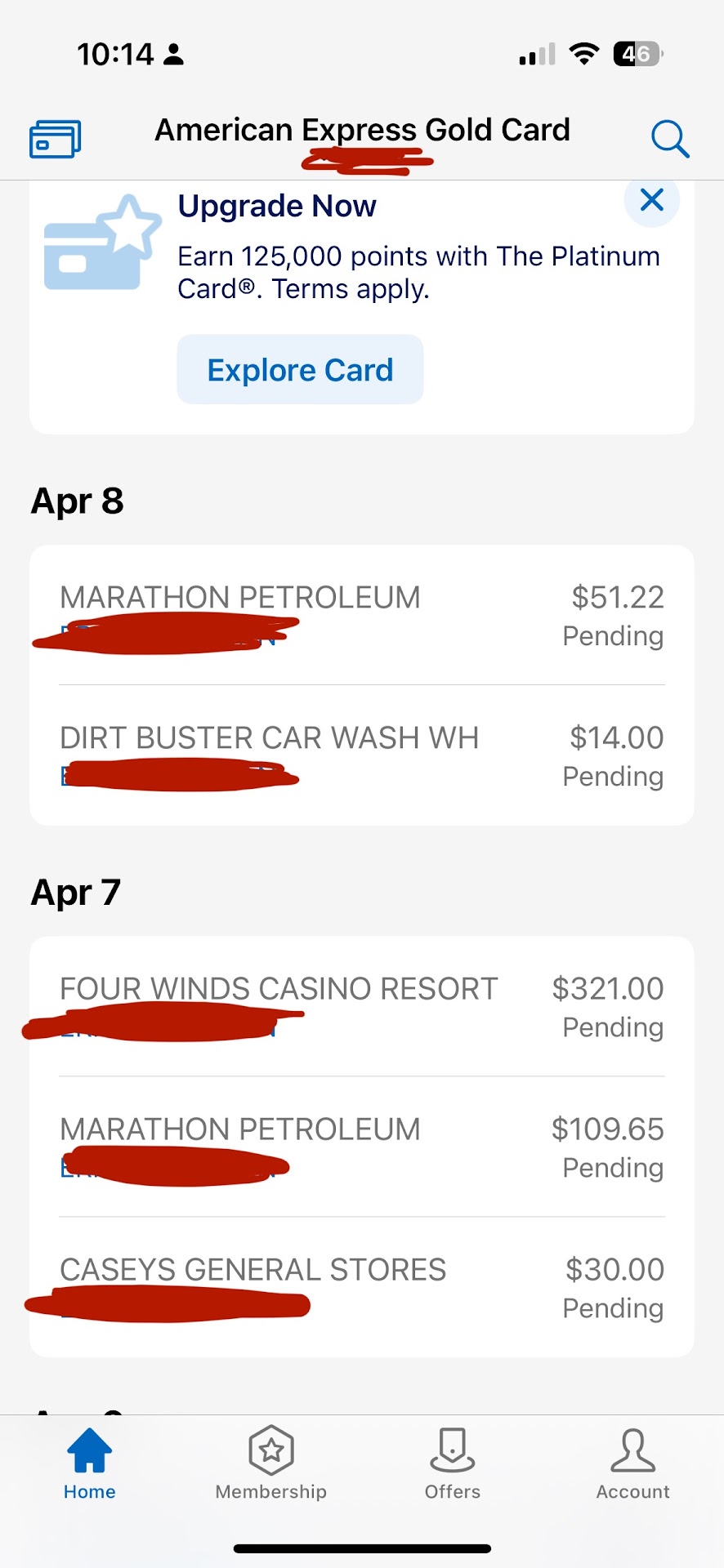Open the card switcher icon
724x1568 pixels.
coord(55,138)
